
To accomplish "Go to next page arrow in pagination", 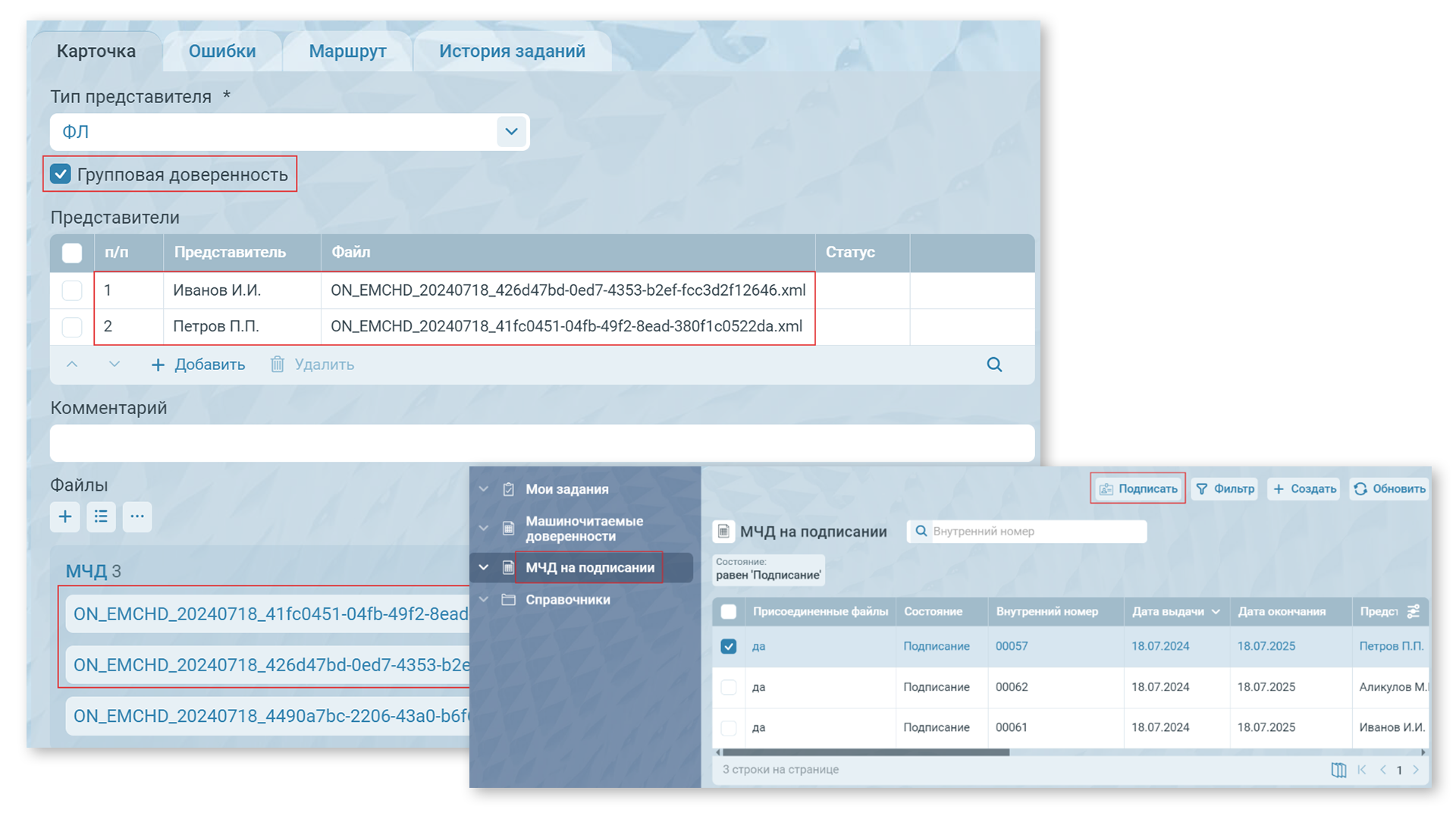I will [1416, 770].
